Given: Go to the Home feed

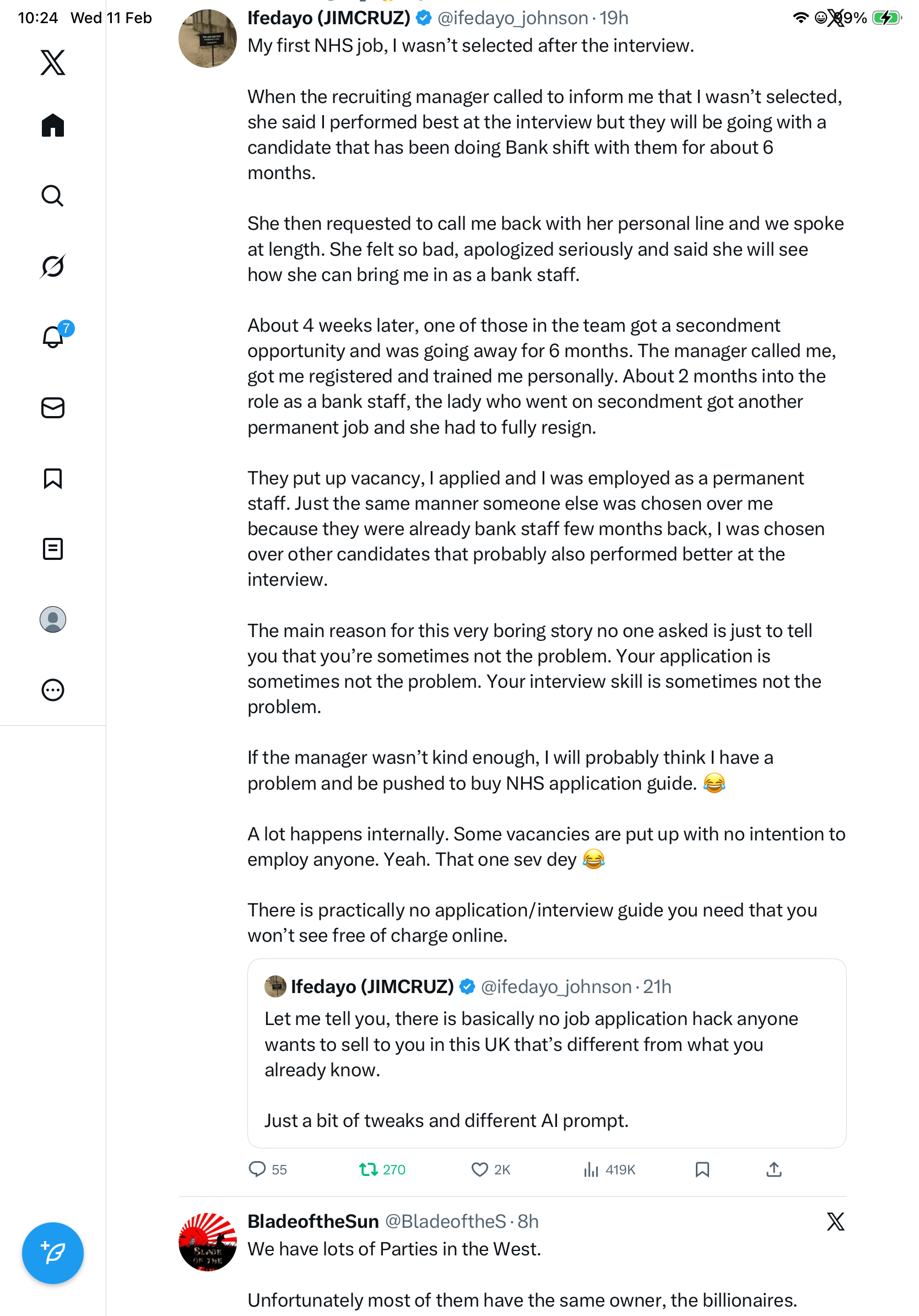Looking at the screenshot, I should point(53,125).
